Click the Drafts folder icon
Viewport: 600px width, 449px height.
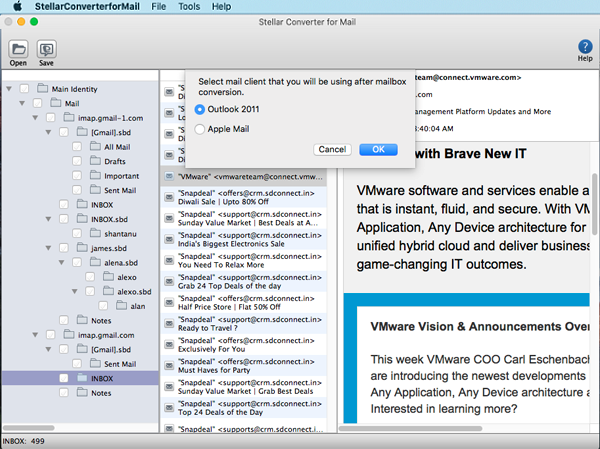coord(95,161)
